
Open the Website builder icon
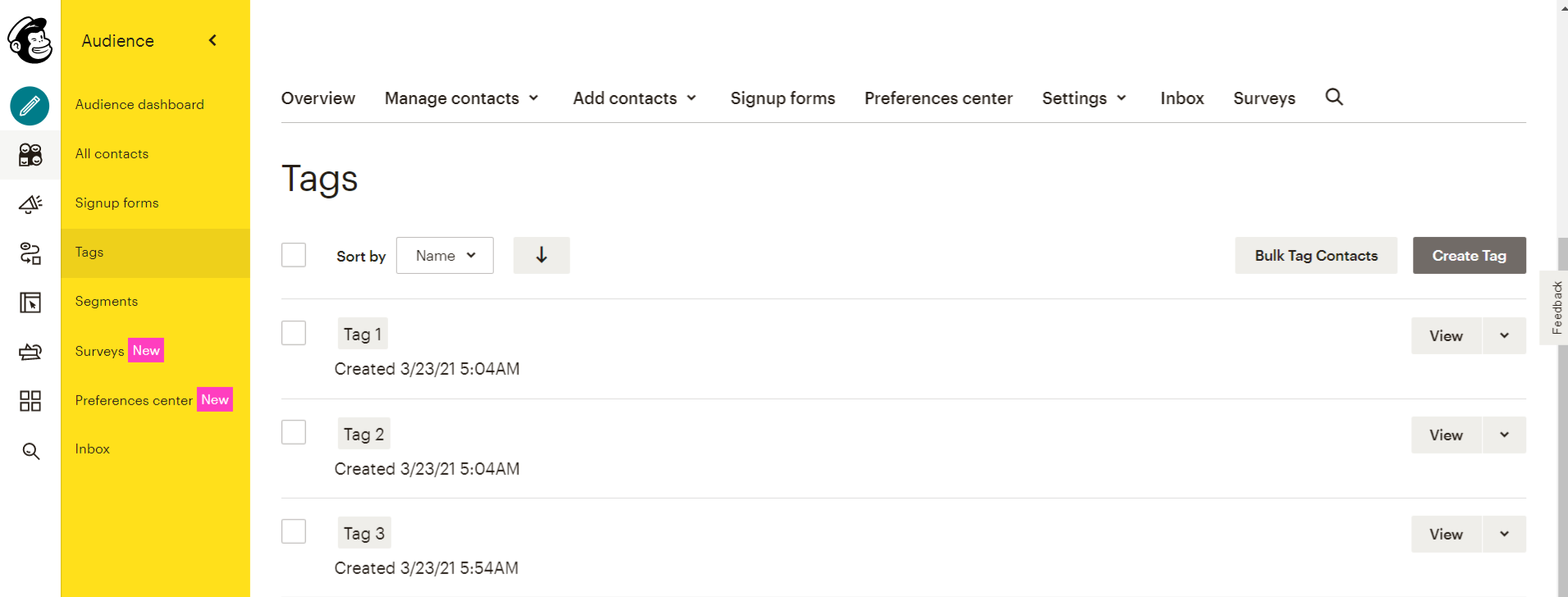pos(30,303)
